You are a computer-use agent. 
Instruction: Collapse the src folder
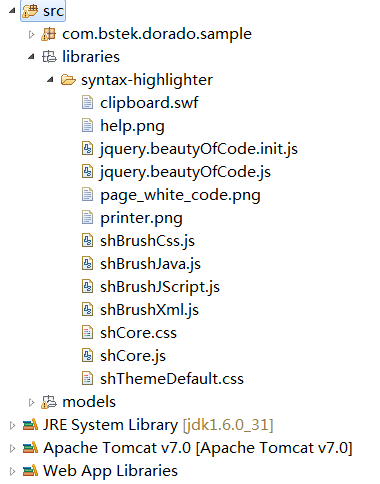pyautogui.click(x=12, y=11)
